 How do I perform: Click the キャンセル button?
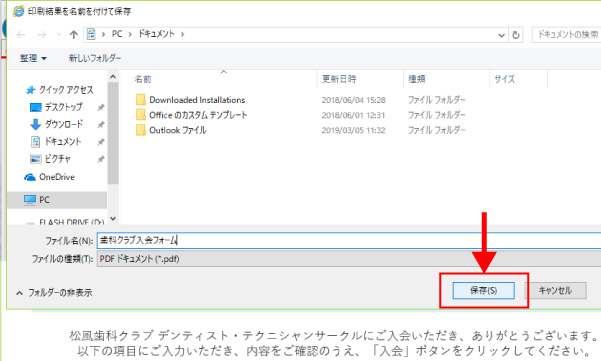point(555,290)
